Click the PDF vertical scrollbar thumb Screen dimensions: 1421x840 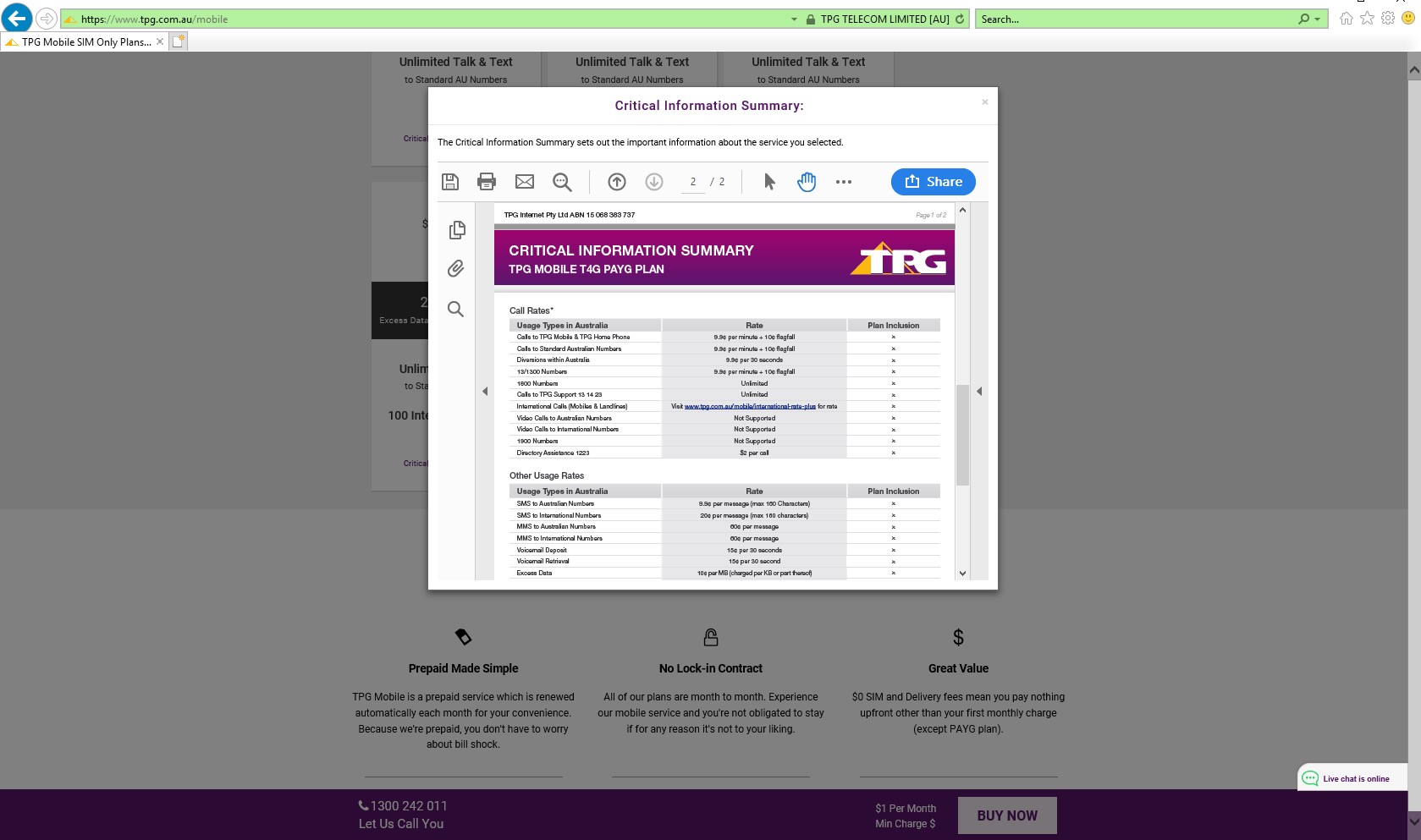coord(962,435)
